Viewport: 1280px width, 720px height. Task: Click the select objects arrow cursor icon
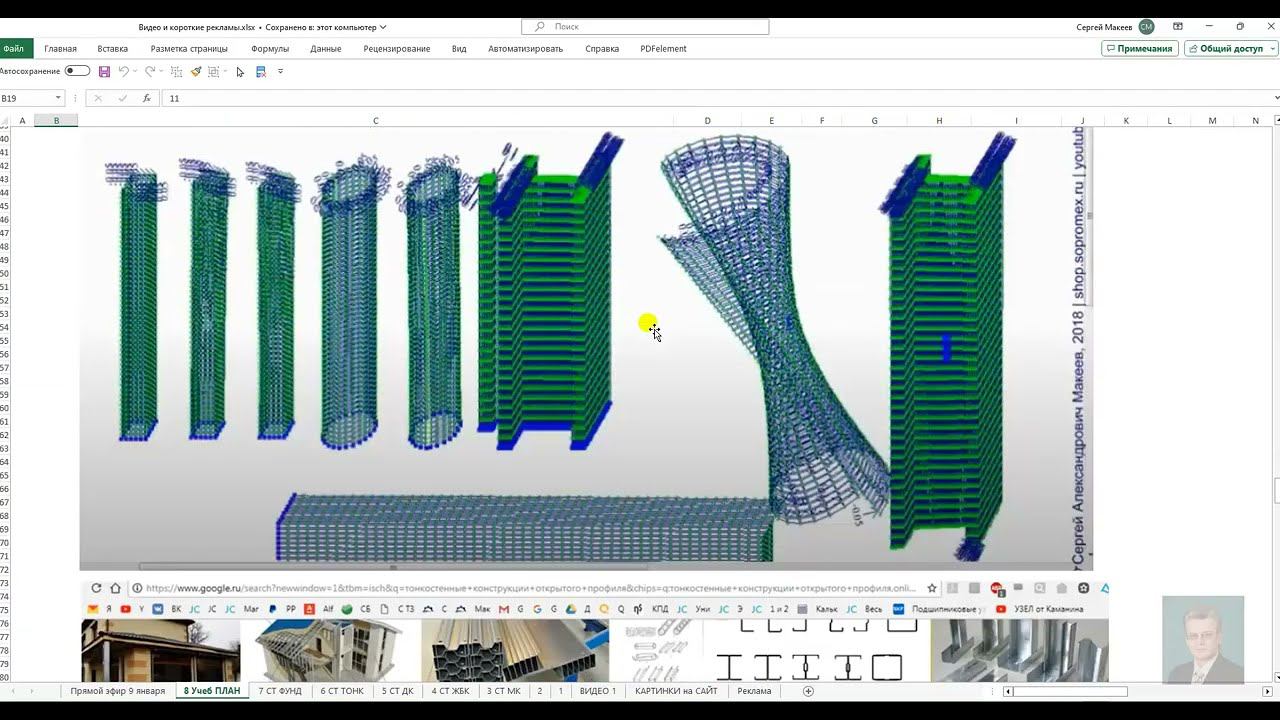point(240,72)
